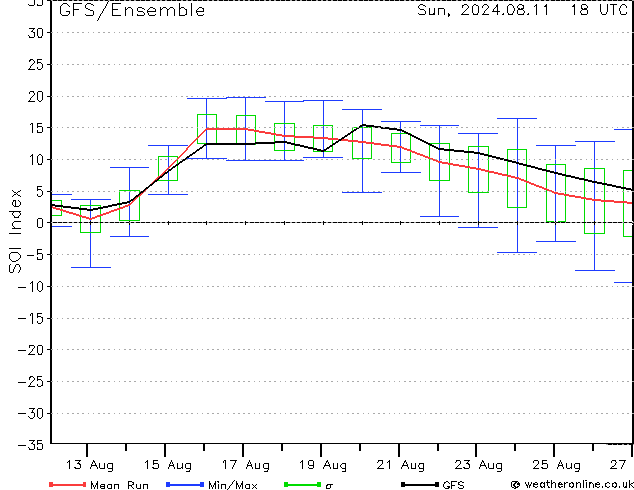Click the '21 Aug' x-axis label
634x490 pixels.
point(401,465)
